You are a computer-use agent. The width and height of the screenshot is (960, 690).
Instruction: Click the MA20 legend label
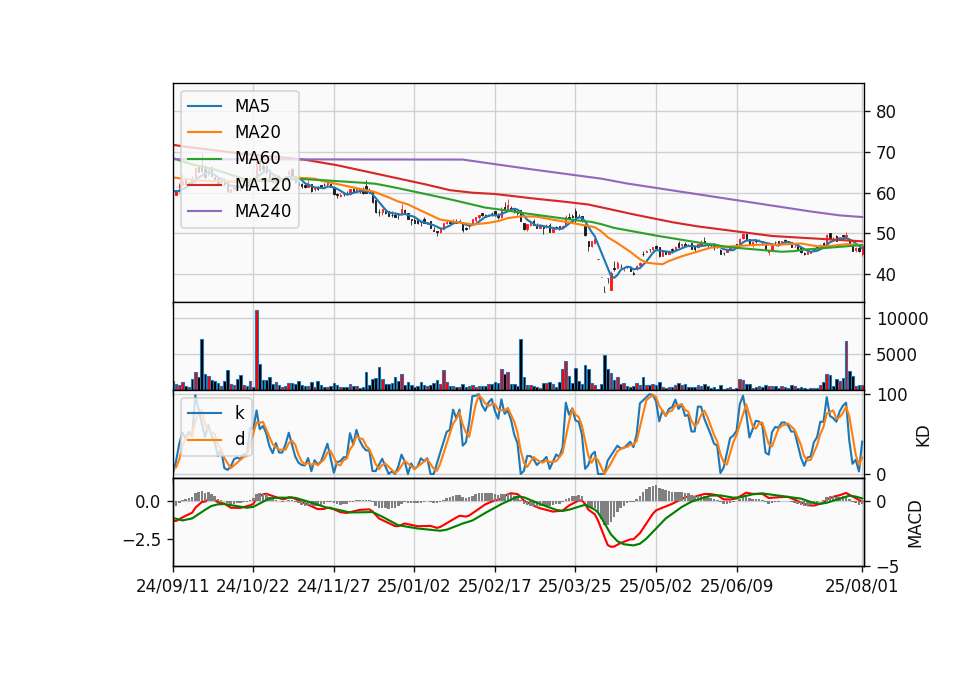[x=257, y=132]
